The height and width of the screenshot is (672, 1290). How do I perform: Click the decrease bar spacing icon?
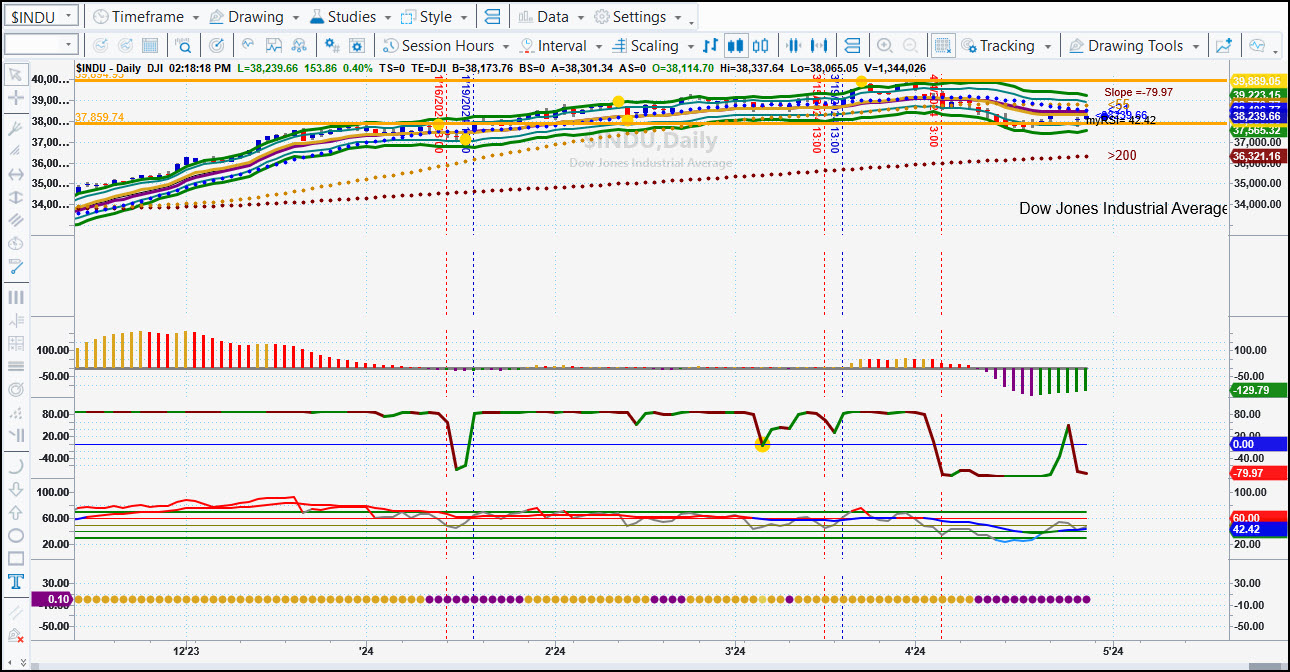pyautogui.click(x=794, y=45)
